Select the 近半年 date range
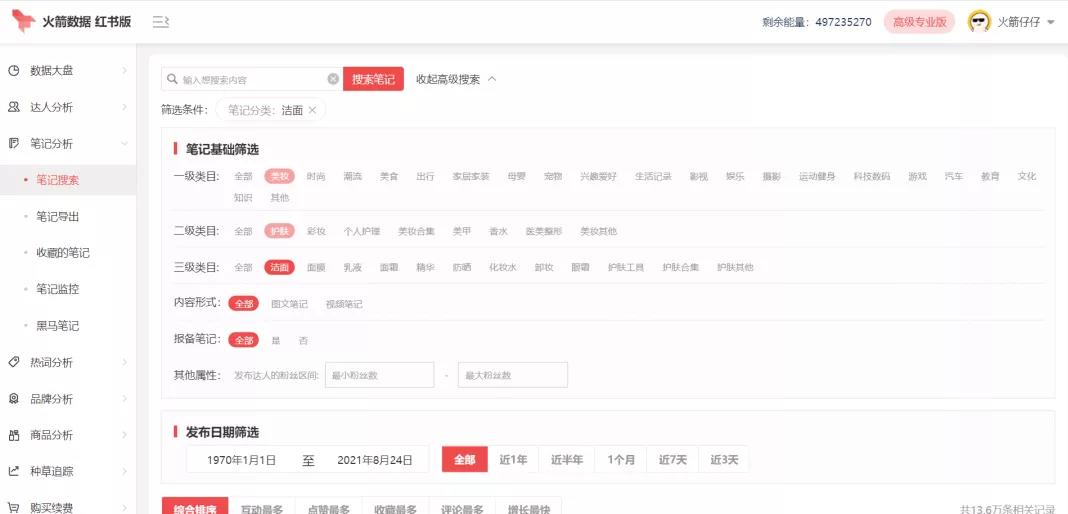Image resolution: width=1068 pixels, height=514 pixels. click(x=567, y=460)
